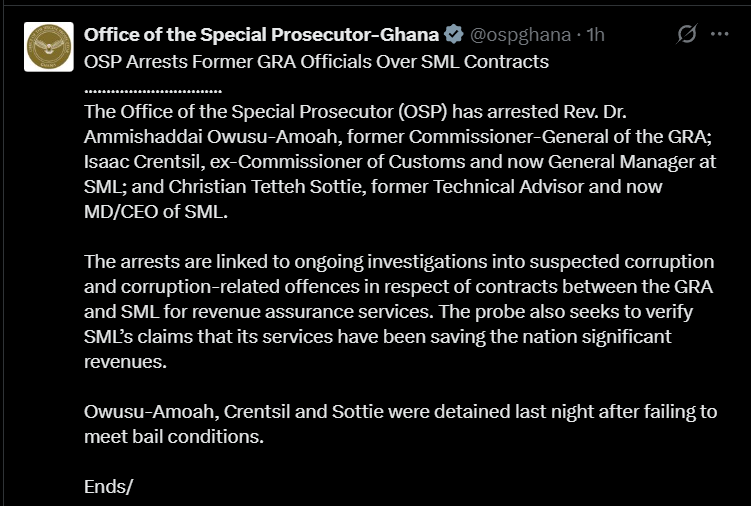
Task: Click the name 'Isaac Crentsil' in the post
Action: click(141, 161)
